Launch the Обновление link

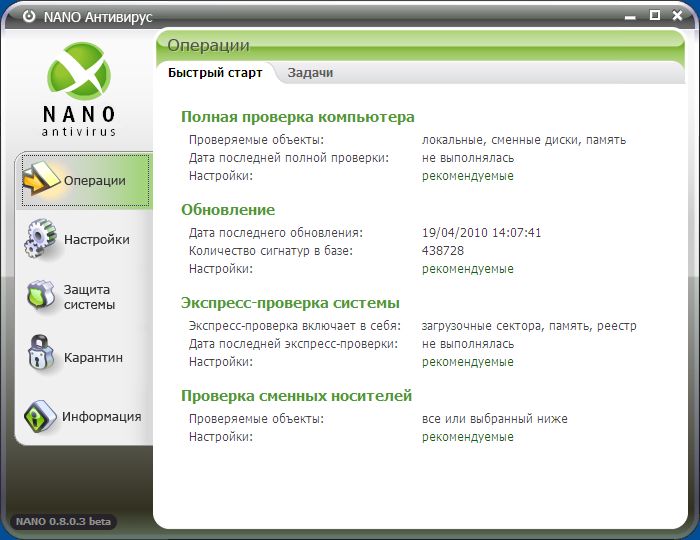(x=228, y=210)
